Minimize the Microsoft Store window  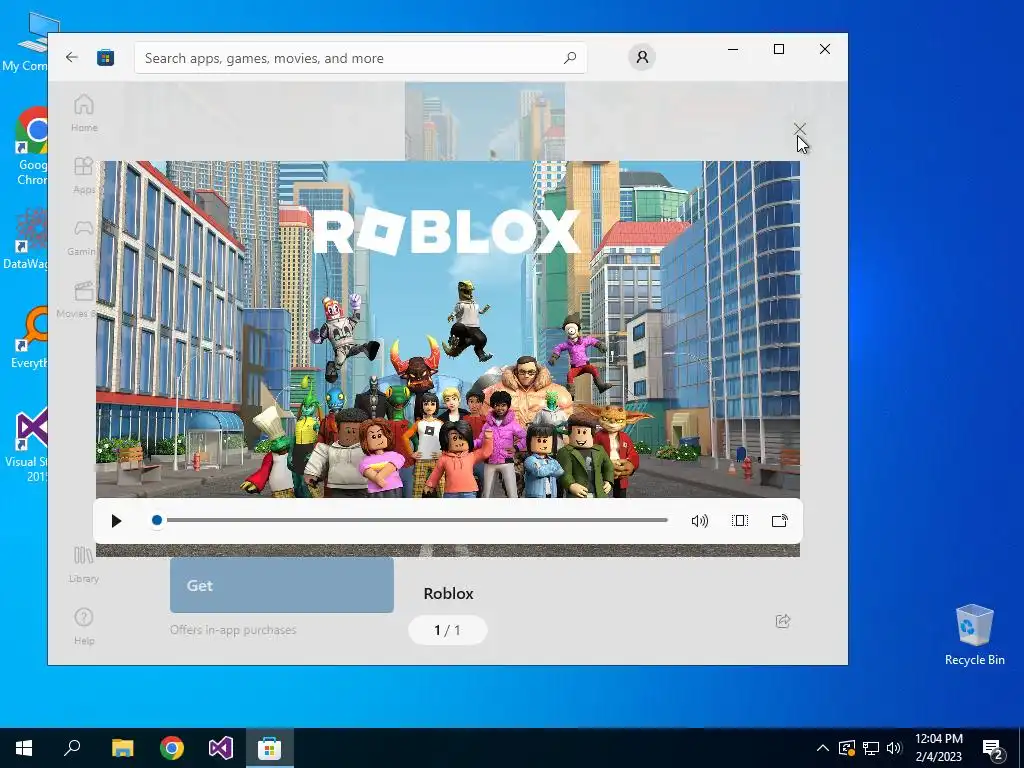pos(733,49)
